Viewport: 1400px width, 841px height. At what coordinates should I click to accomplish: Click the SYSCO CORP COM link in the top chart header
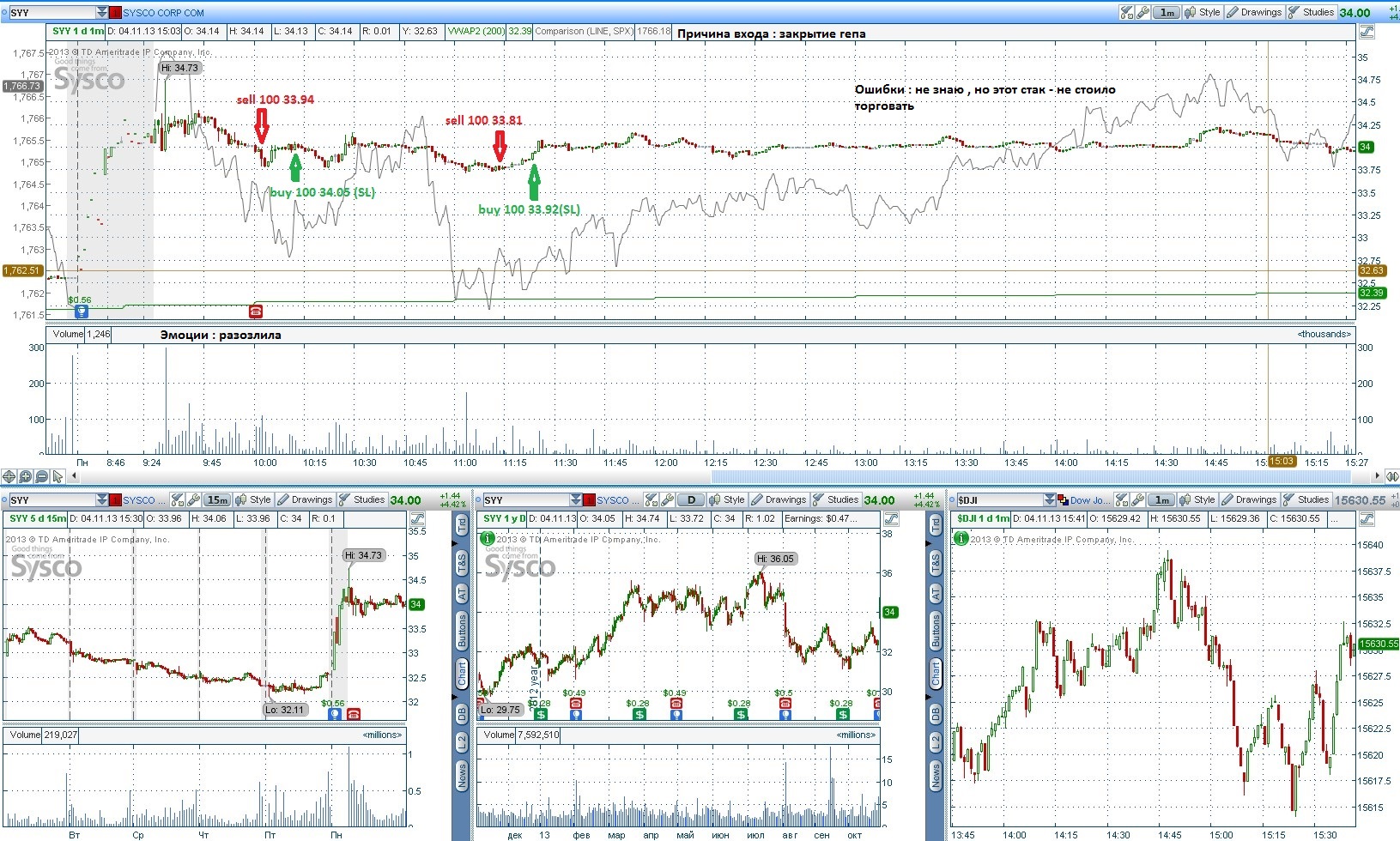point(164,13)
